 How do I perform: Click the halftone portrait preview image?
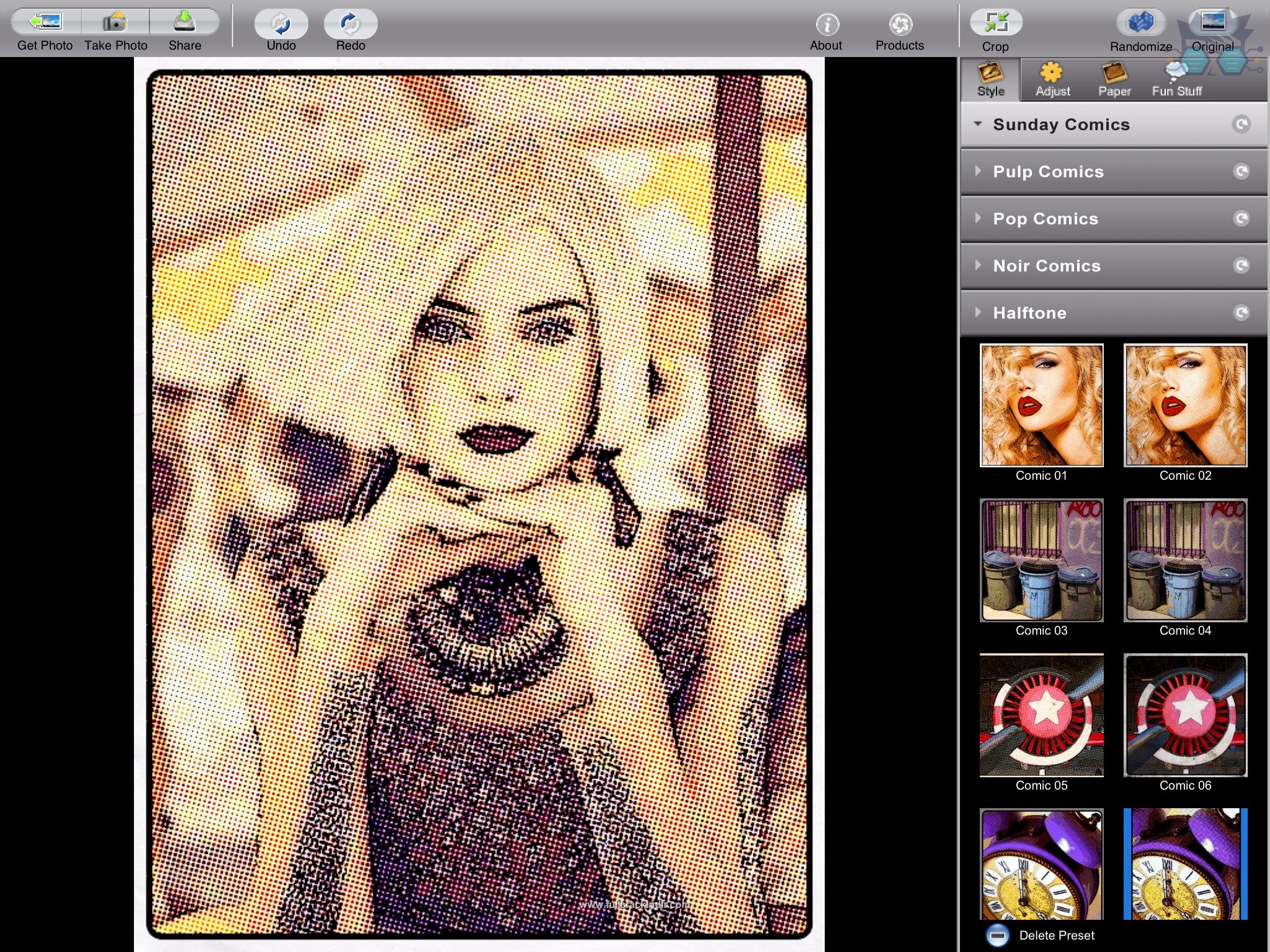pos(479,504)
